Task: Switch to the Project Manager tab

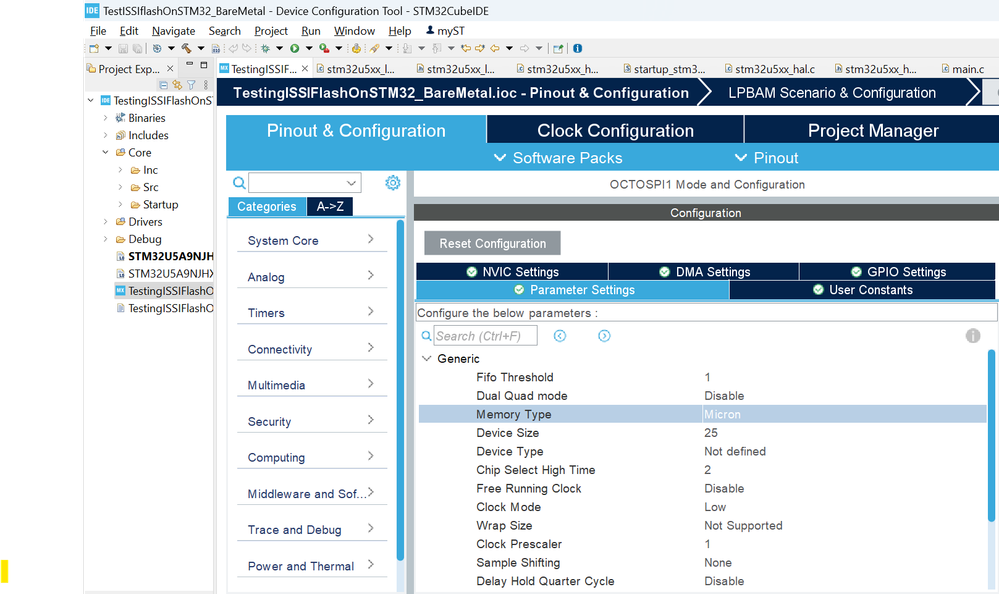Action: (x=872, y=130)
